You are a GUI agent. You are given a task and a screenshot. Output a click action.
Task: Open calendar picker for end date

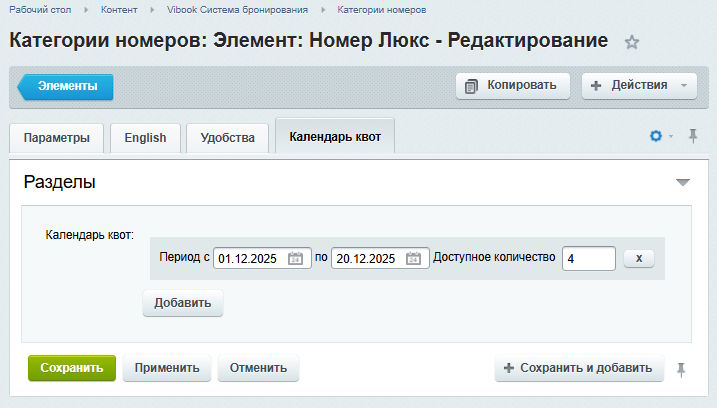(x=413, y=258)
